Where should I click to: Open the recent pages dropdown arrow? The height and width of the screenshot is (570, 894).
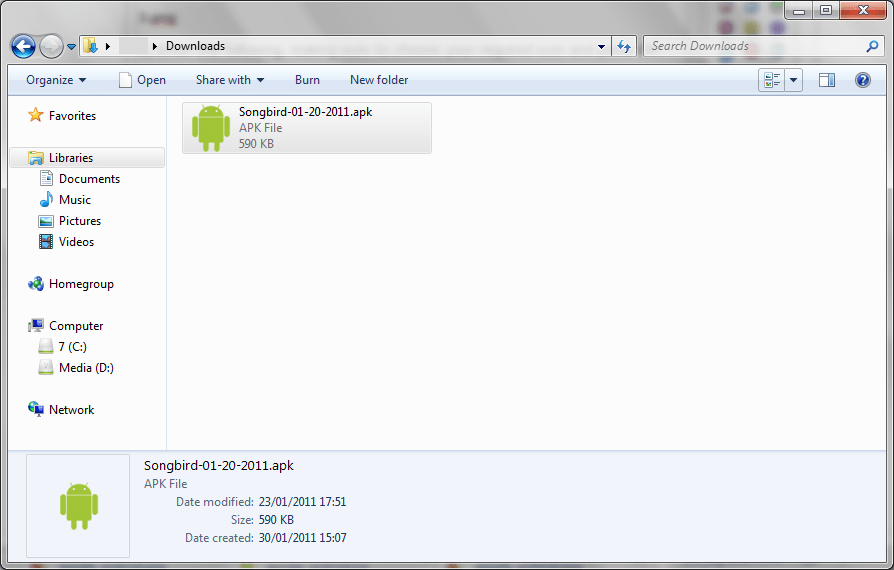coord(71,47)
